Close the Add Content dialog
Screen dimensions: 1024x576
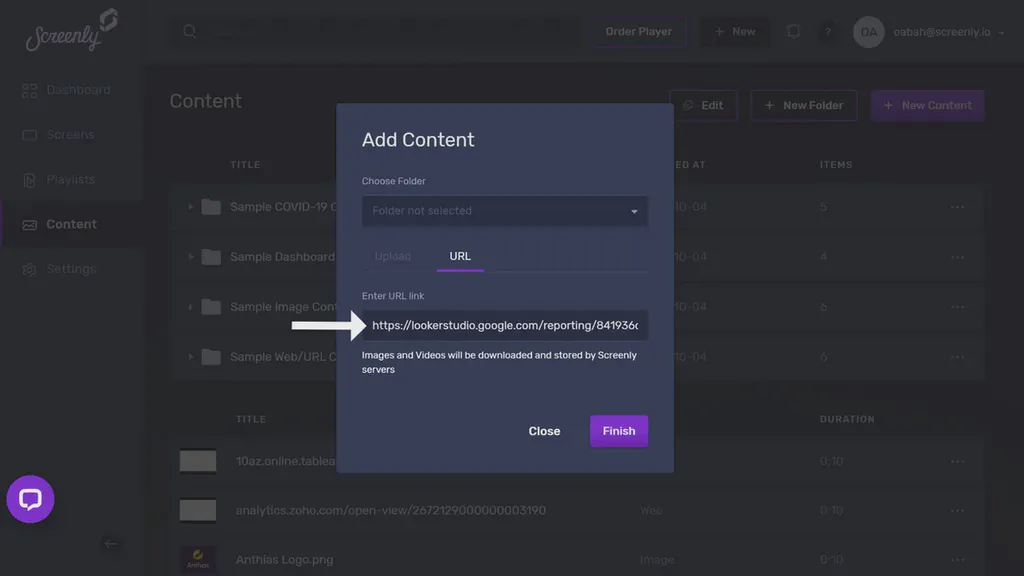(x=544, y=431)
